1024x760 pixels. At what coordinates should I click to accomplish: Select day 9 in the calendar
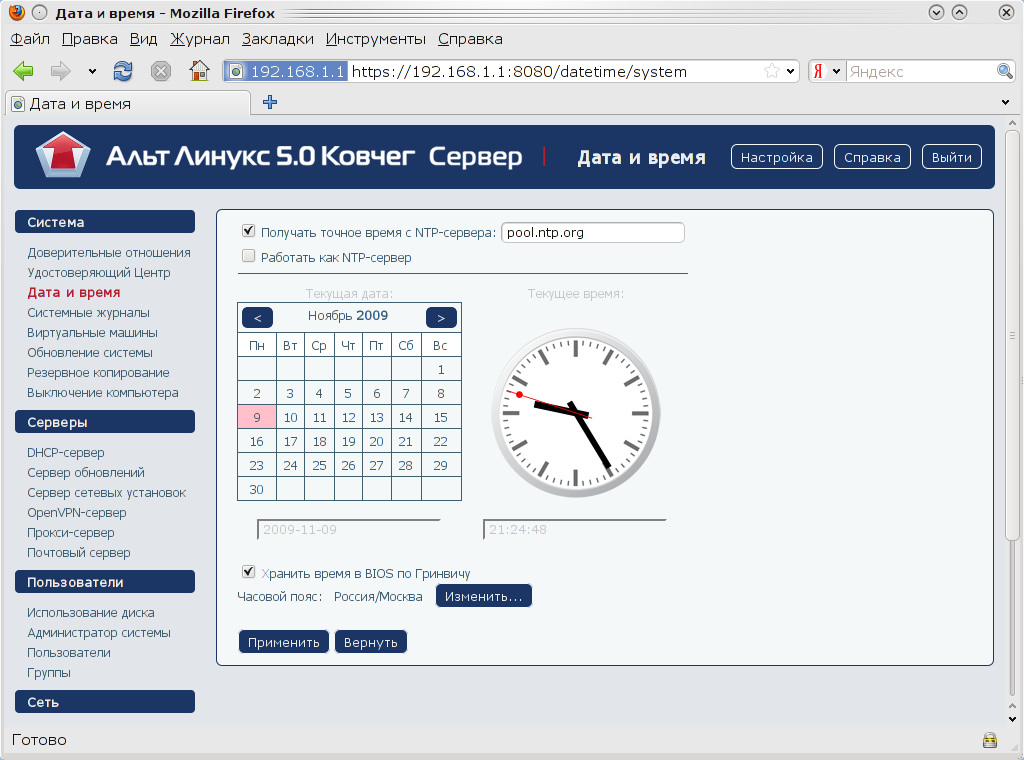(257, 417)
